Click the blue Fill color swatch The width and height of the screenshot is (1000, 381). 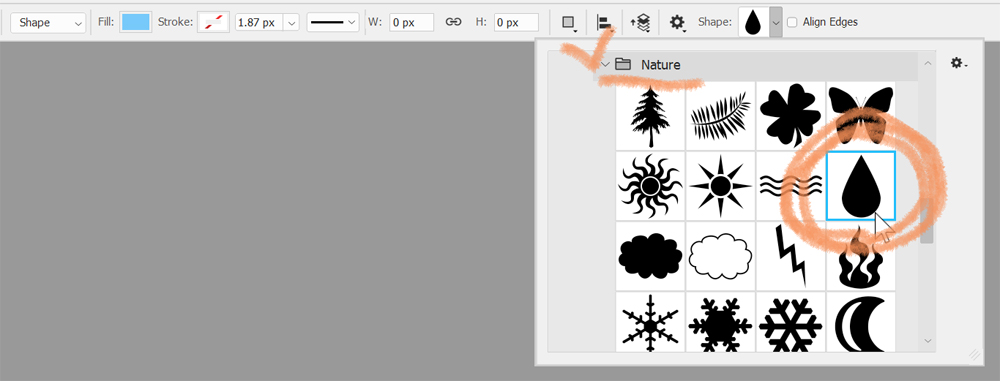click(135, 22)
